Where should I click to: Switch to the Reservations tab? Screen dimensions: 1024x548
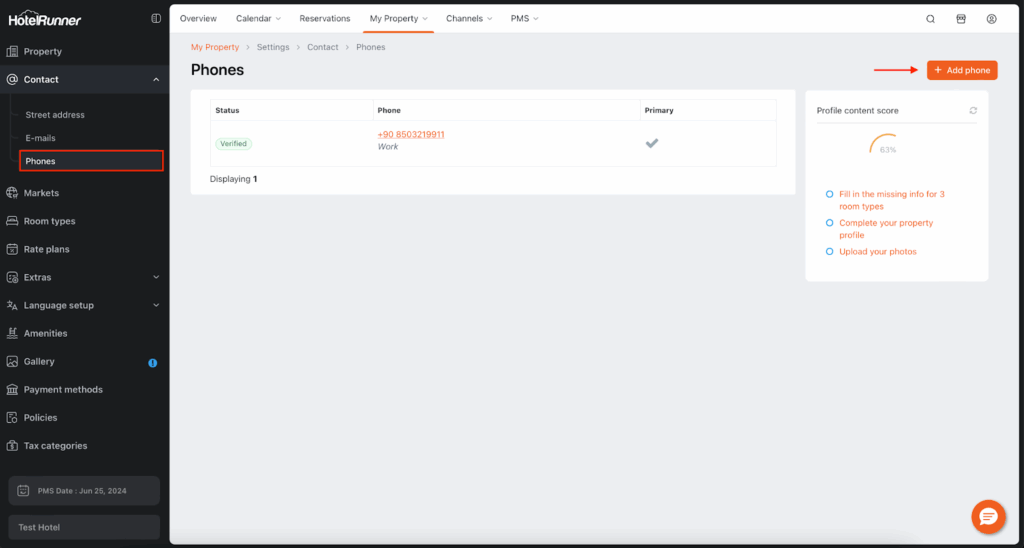click(325, 19)
